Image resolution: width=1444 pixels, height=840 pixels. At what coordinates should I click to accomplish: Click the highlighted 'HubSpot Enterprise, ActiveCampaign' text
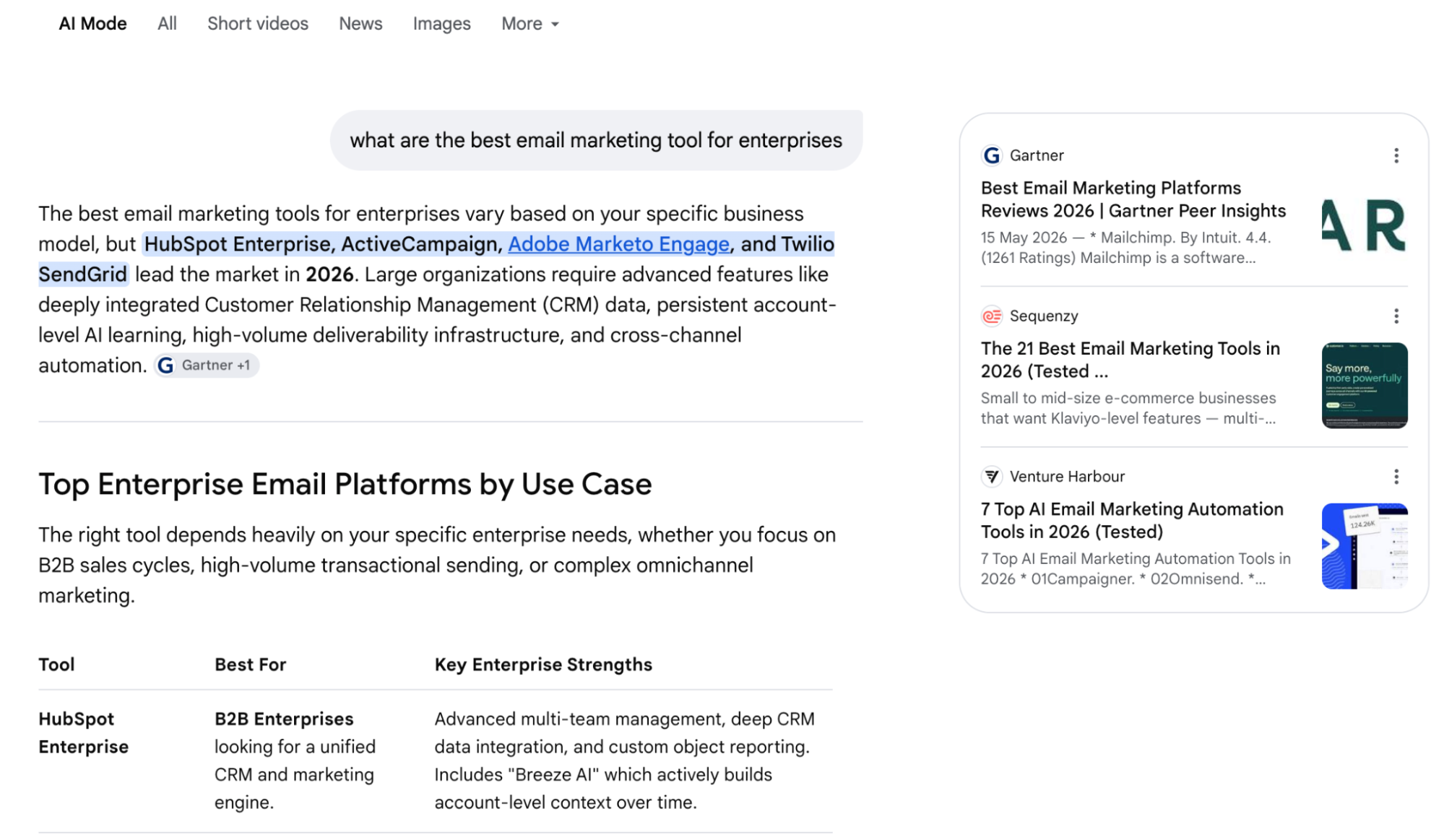click(x=323, y=244)
